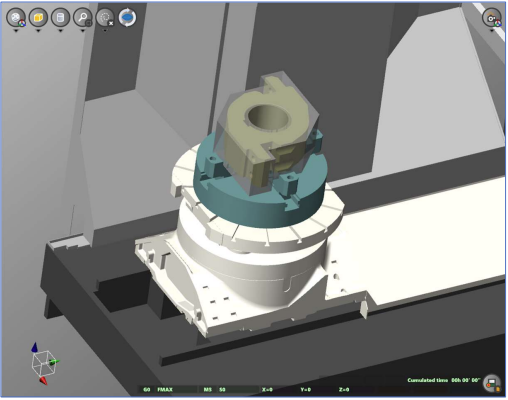This screenshot has height=400, width=508.
Task: Click the orientation axis cube widget
Action: [44, 363]
